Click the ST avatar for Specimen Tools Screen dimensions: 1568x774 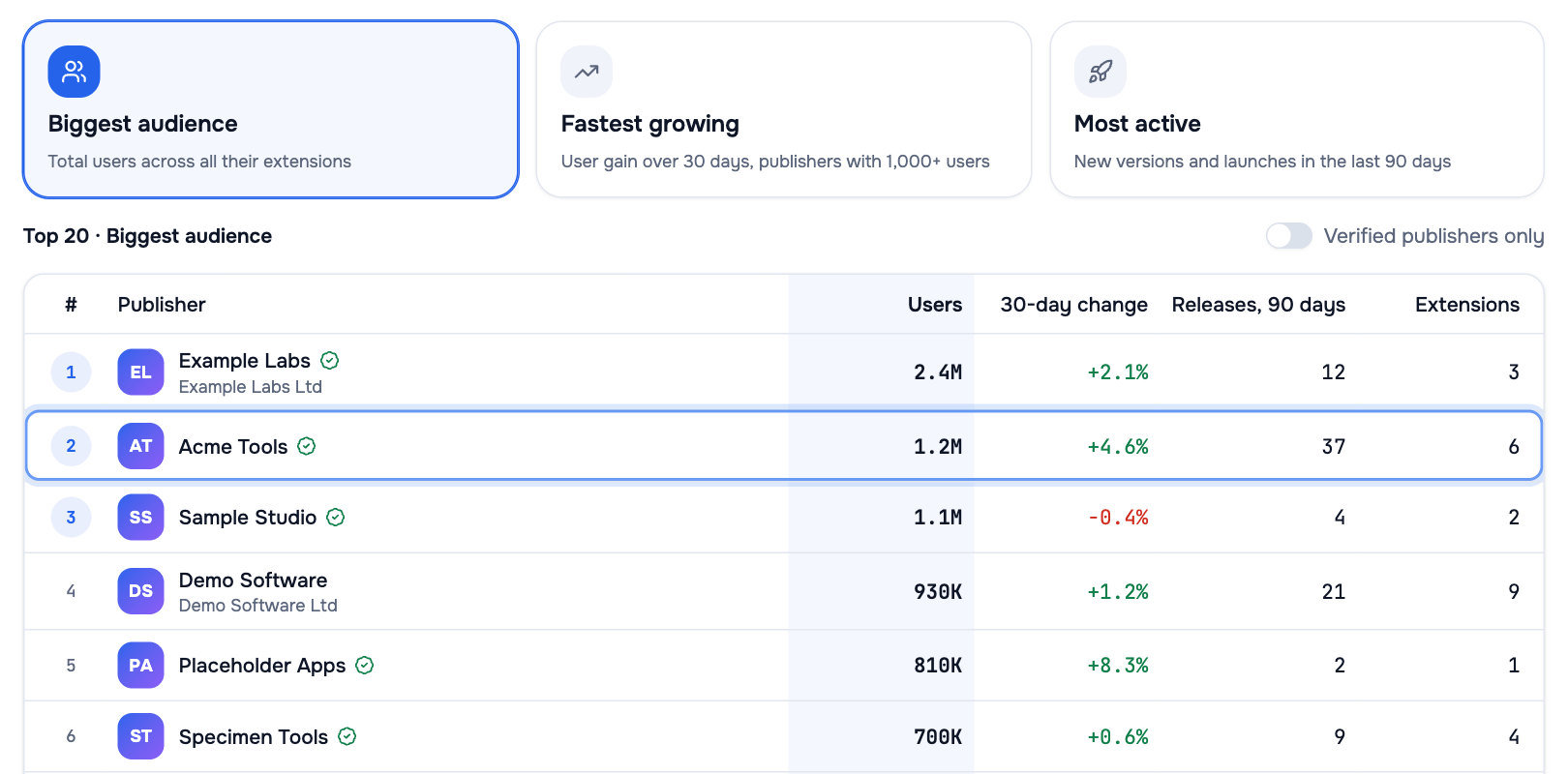point(140,736)
